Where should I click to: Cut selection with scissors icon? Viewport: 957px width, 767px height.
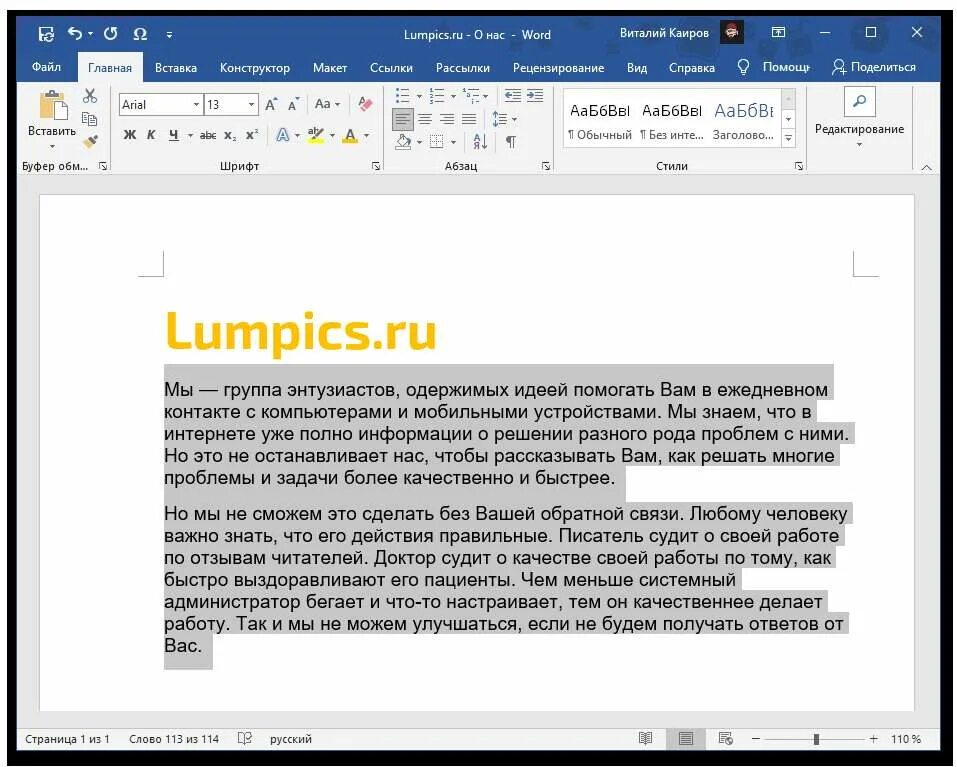[90, 96]
